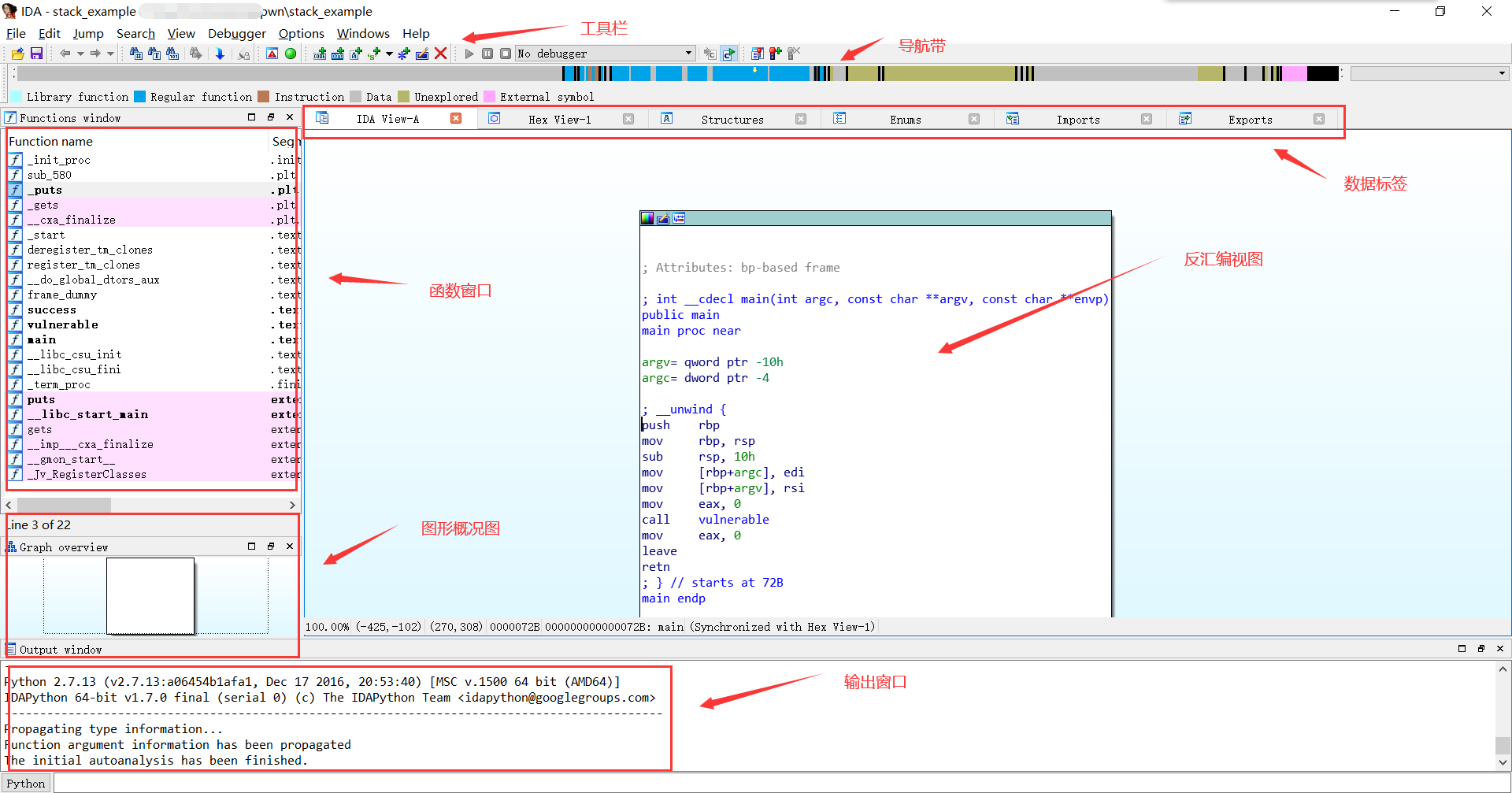The width and height of the screenshot is (1512, 793).
Task: Switch to the Structures tab
Action: pyautogui.click(x=732, y=120)
